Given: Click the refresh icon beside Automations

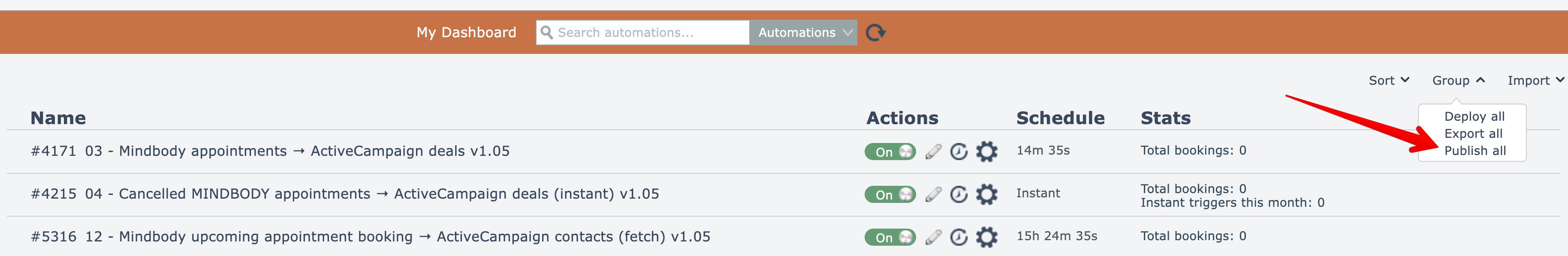Looking at the screenshot, I should [x=875, y=32].
